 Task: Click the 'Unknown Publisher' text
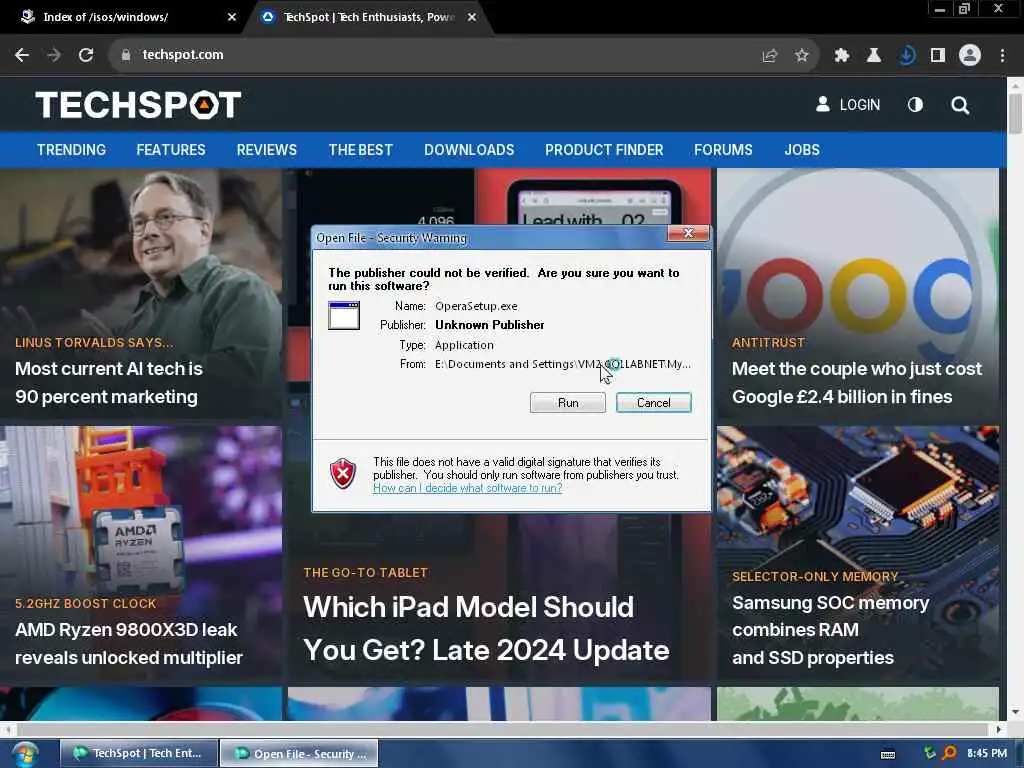tap(489, 325)
